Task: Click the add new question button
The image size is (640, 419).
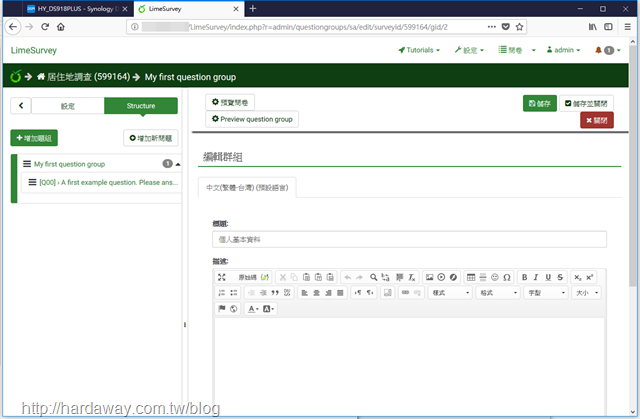Action: (151, 138)
